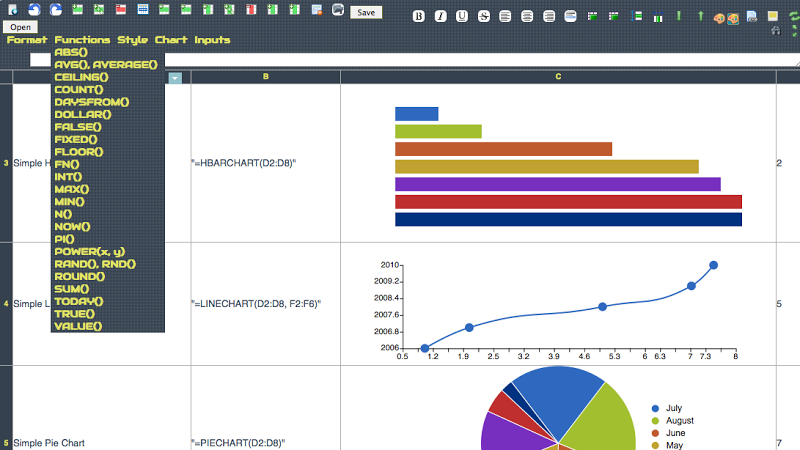Select the =HBARCHART(D2:D8) cell
The width and height of the screenshot is (800, 450).
[265, 163]
